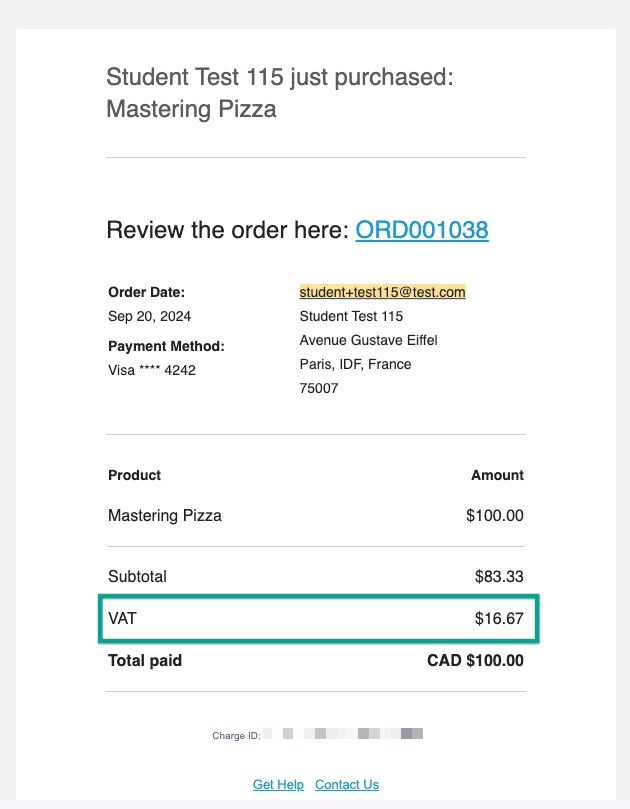The width and height of the screenshot is (630, 809).
Task: Click the VAT amount $16.67
Action: pyautogui.click(x=499, y=619)
